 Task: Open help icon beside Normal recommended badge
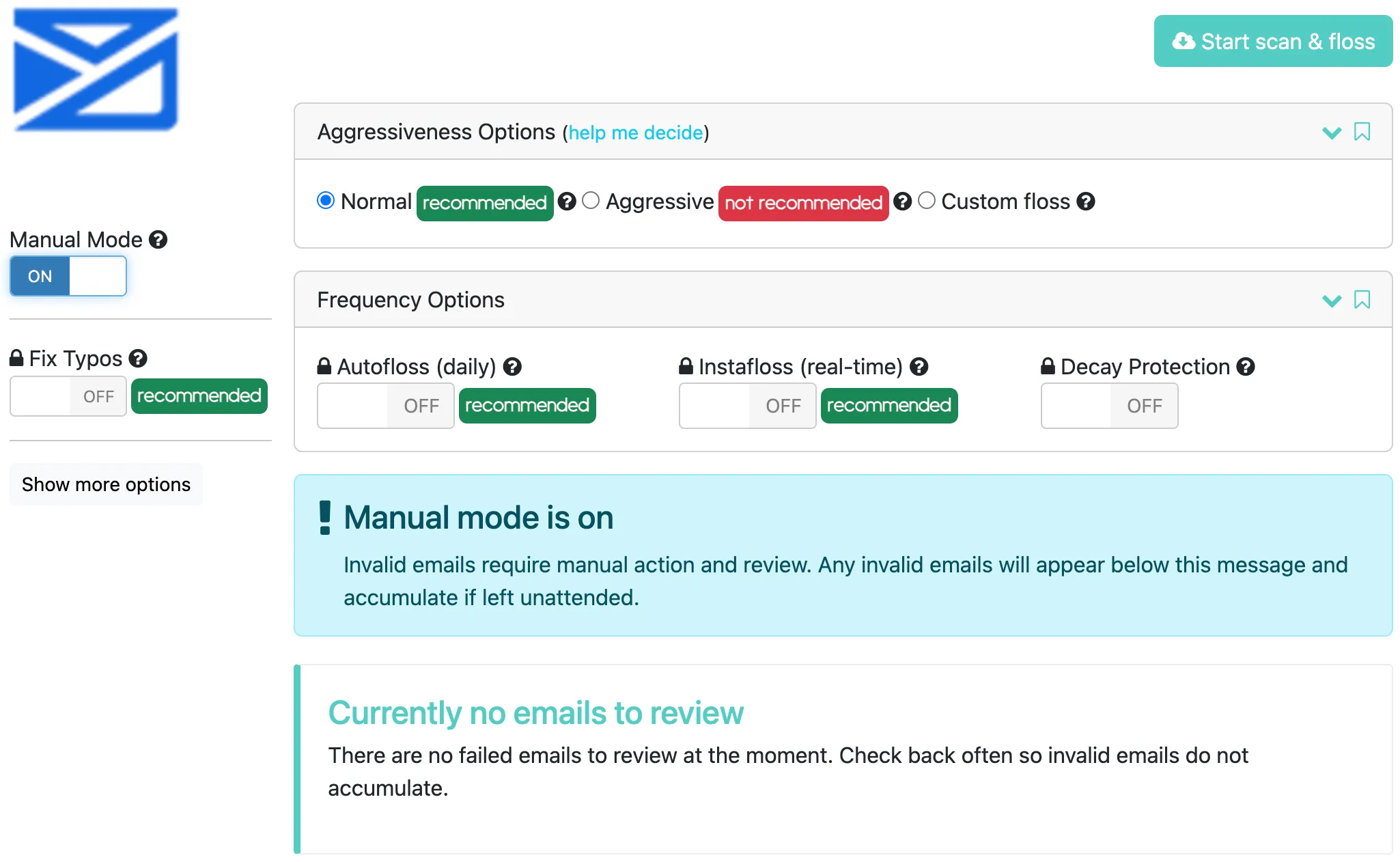click(x=567, y=201)
